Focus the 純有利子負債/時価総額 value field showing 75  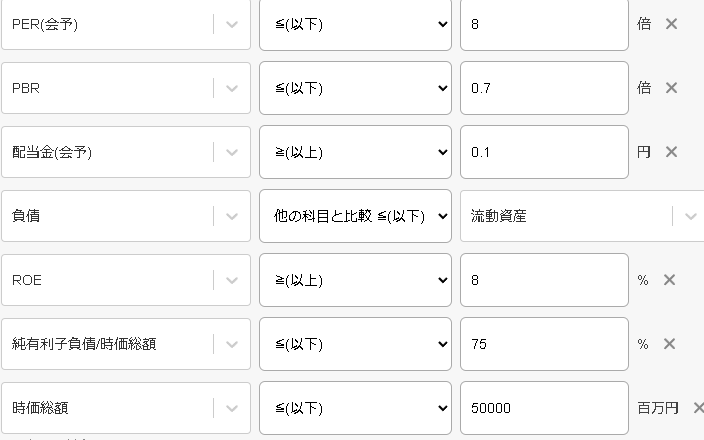(x=544, y=344)
